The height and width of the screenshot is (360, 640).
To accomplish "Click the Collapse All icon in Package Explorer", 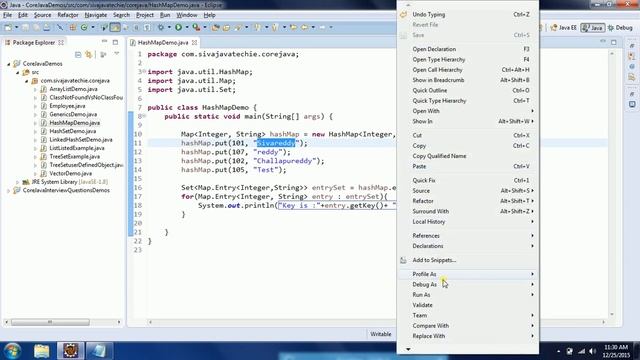I will point(78,54).
